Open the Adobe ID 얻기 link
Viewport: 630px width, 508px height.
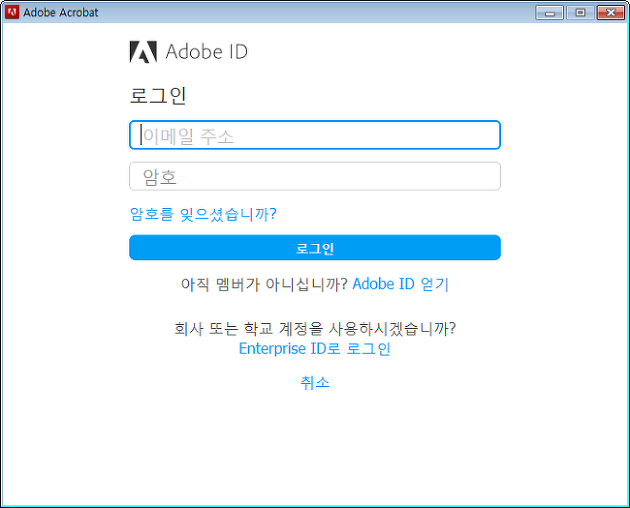(400, 284)
